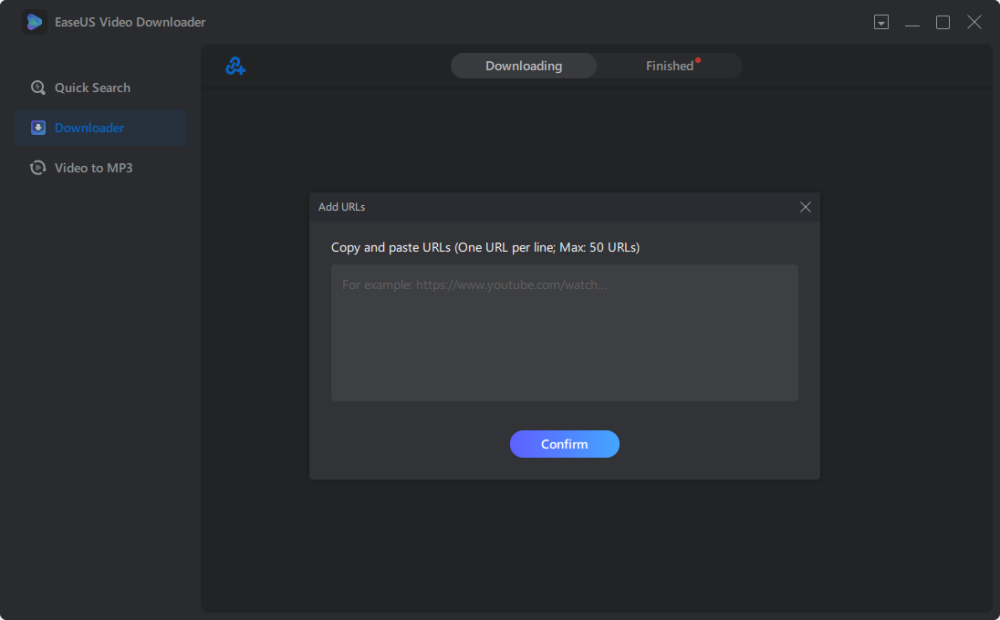The width and height of the screenshot is (1000, 620).
Task: Select the Downloader sidebar text label
Action: [x=89, y=128]
